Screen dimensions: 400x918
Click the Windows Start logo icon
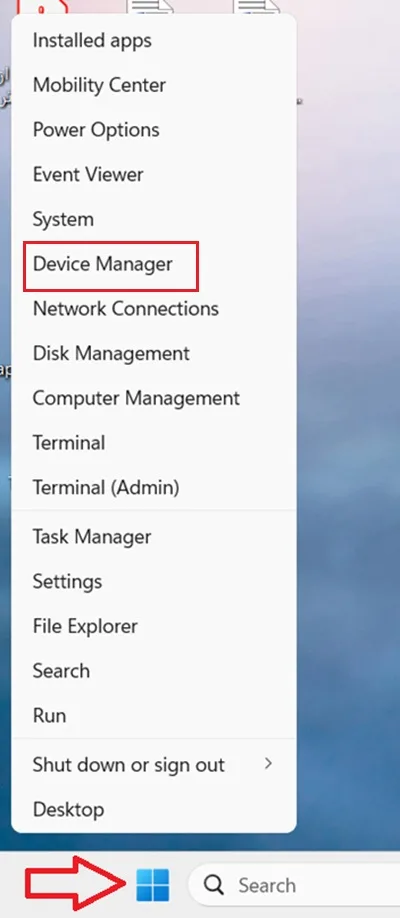(153, 885)
